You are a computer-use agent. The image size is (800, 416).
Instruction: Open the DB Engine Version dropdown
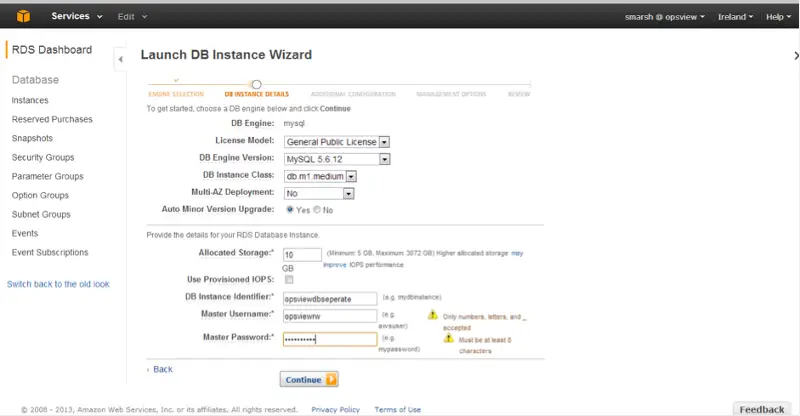(x=337, y=159)
